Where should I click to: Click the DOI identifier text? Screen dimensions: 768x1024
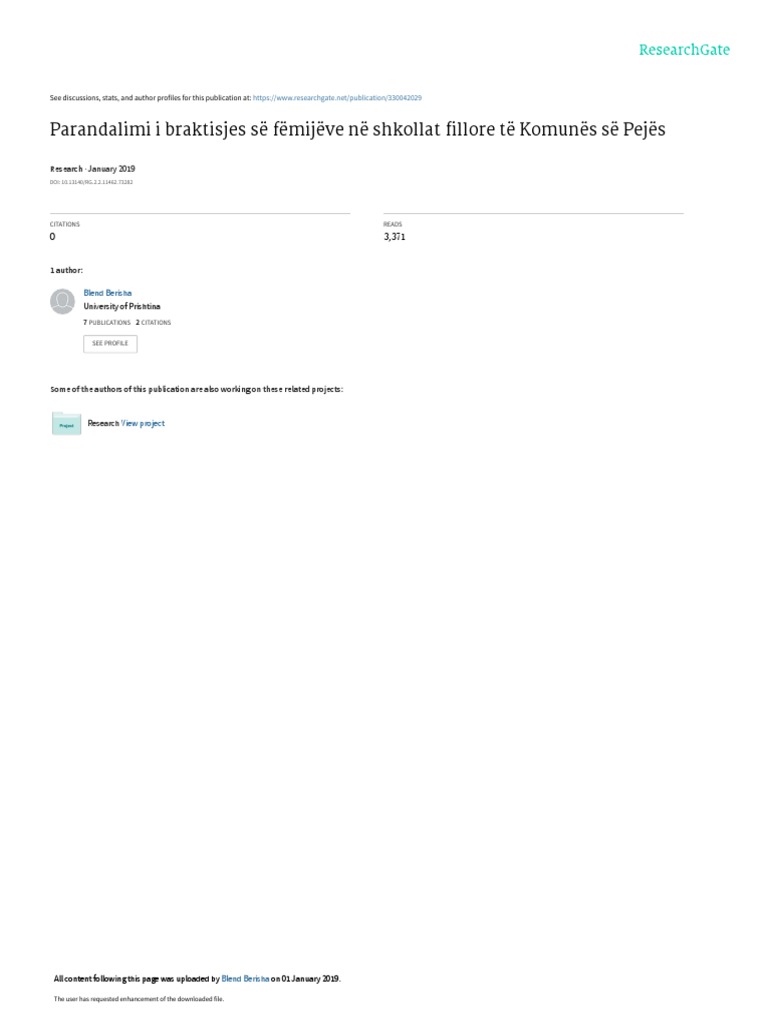[x=91, y=182]
